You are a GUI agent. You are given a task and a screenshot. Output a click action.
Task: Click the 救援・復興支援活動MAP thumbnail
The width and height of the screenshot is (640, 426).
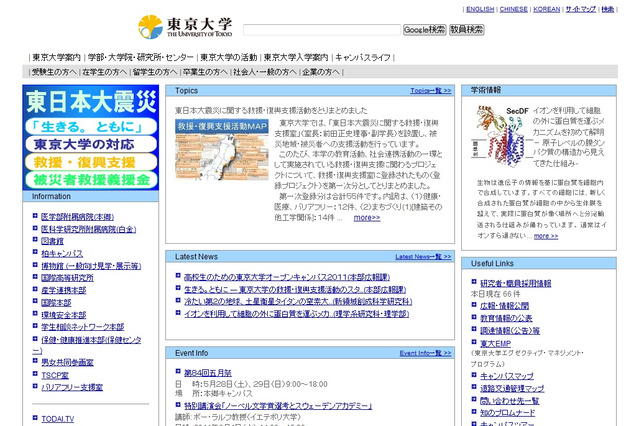[x=222, y=149]
